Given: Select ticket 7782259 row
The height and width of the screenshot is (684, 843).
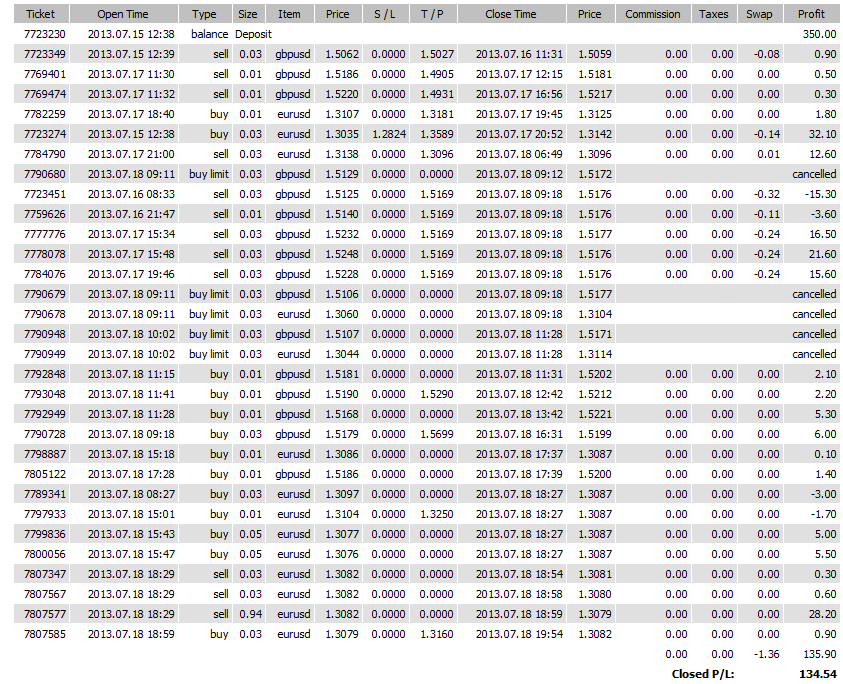Looking at the screenshot, I should click(427, 114).
